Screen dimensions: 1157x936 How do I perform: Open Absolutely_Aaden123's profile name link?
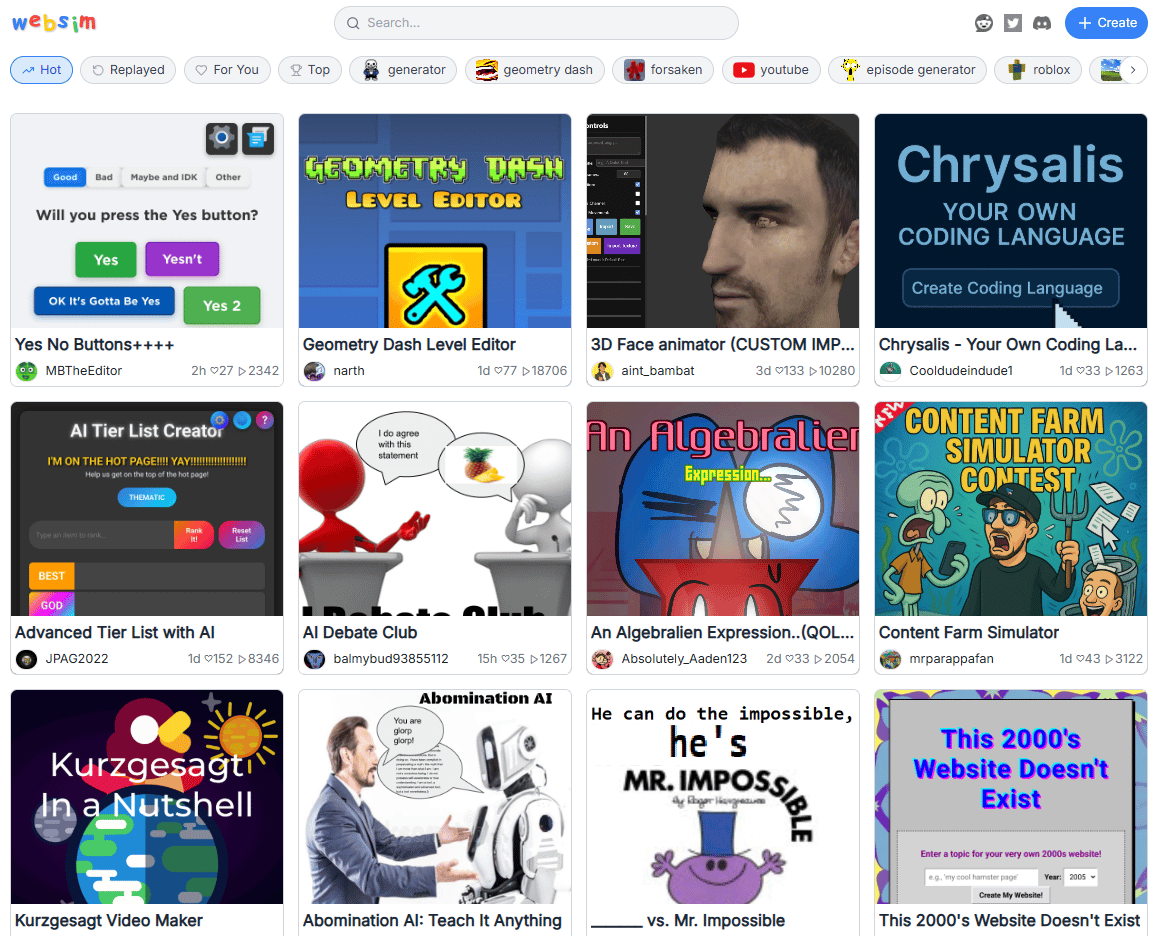tap(684, 658)
